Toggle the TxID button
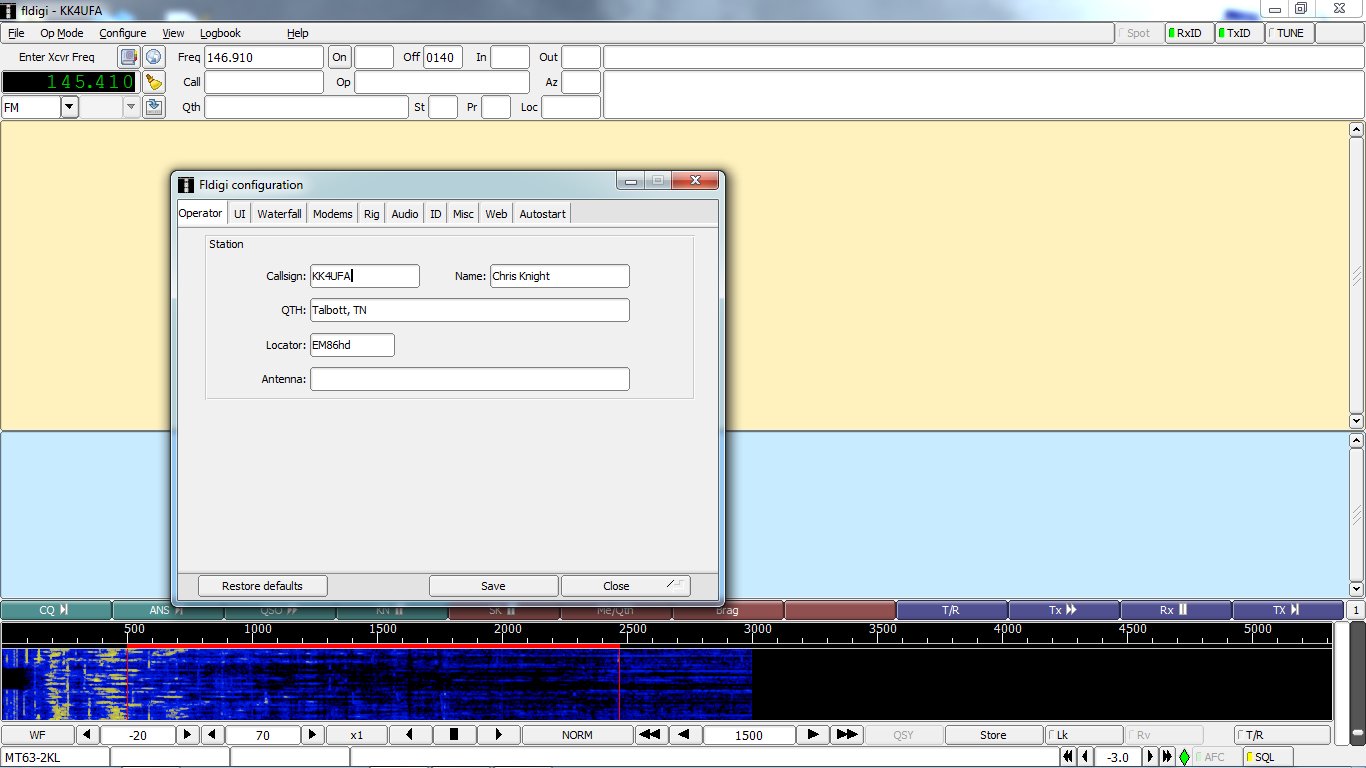1366x768 pixels. [1238, 33]
